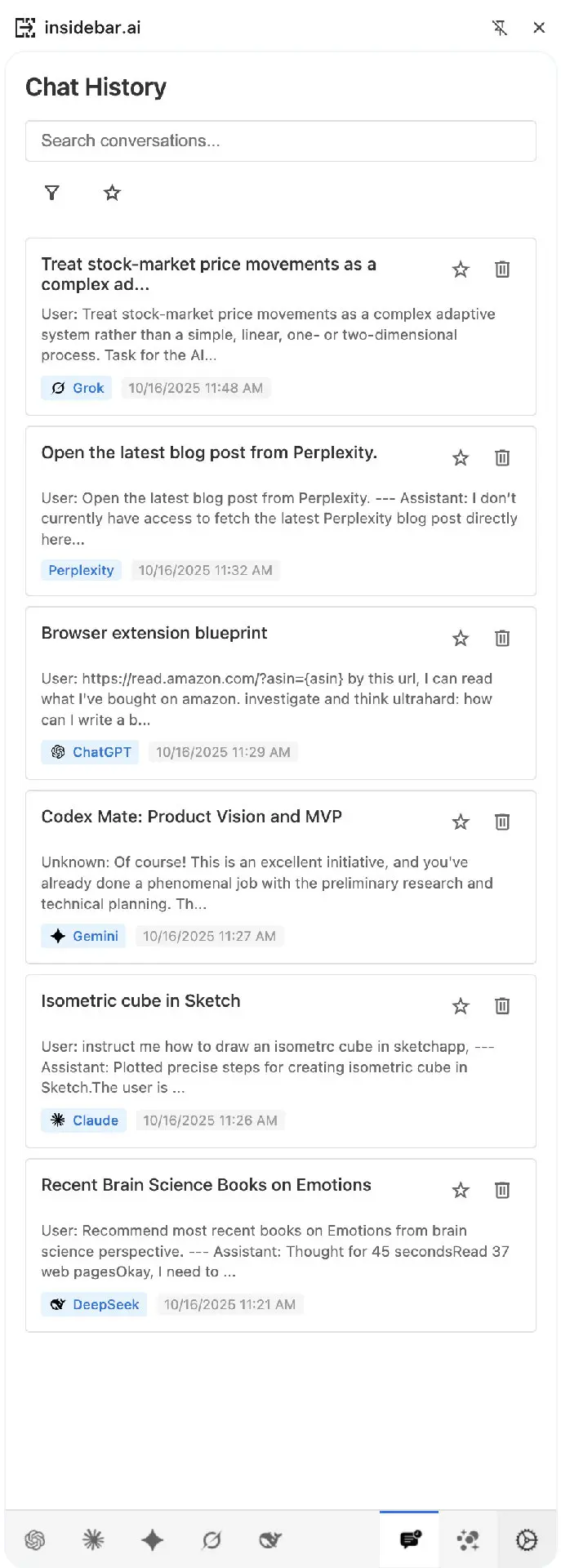Click the settings gear icon in bottom bar
The width and height of the screenshot is (561, 1568).
tap(527, 1540)
